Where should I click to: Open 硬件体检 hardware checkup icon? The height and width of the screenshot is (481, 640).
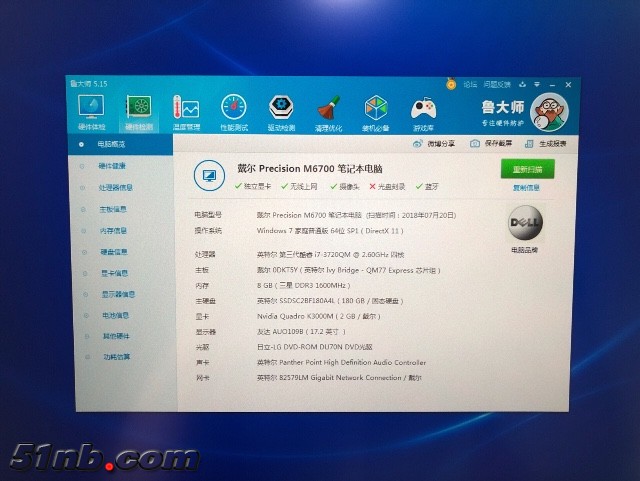pos(90,110)
